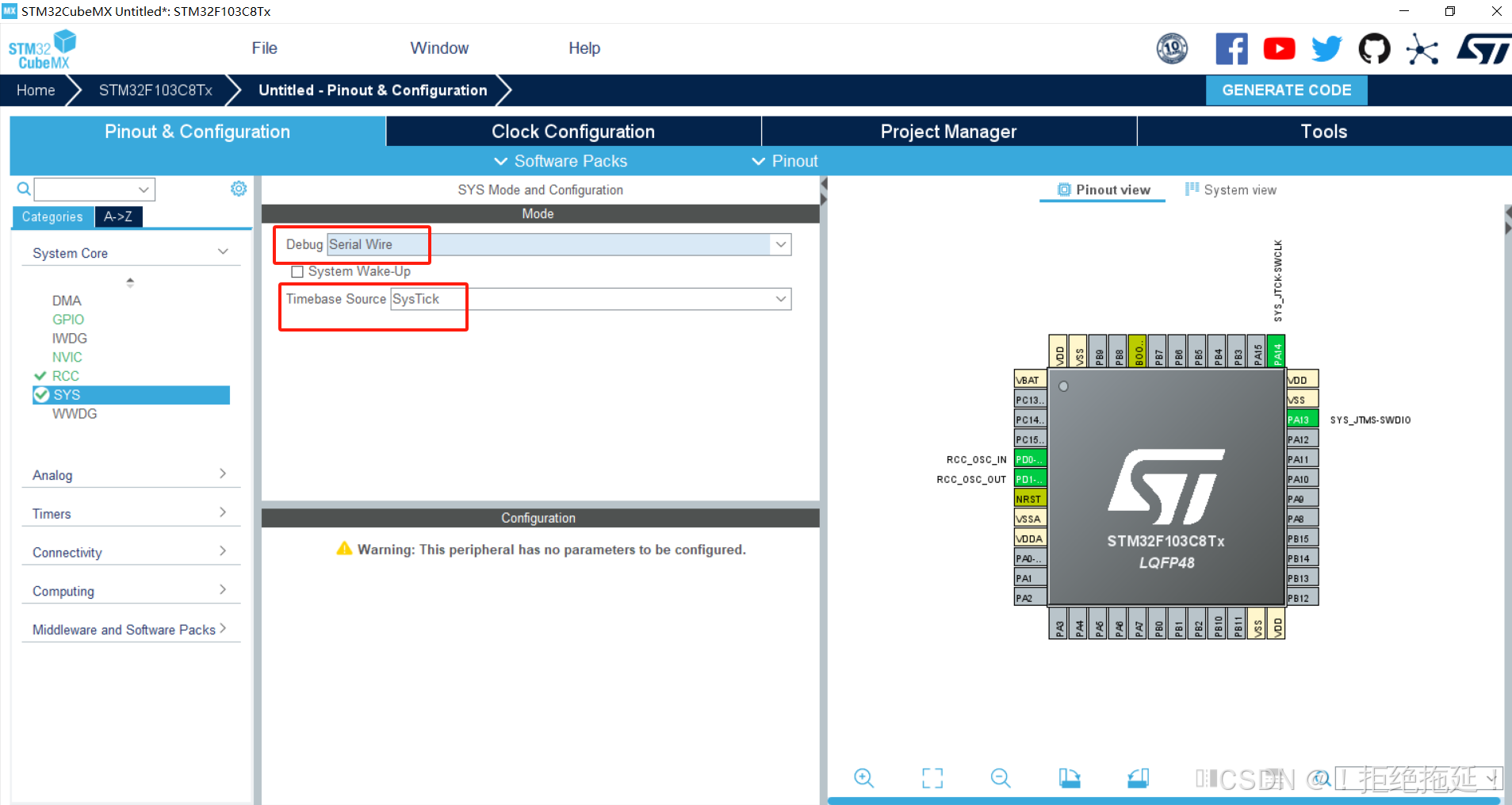1512x805 pixels.
Task: Click the GENERATE CODE button
Action: (x=1286, y=90)
